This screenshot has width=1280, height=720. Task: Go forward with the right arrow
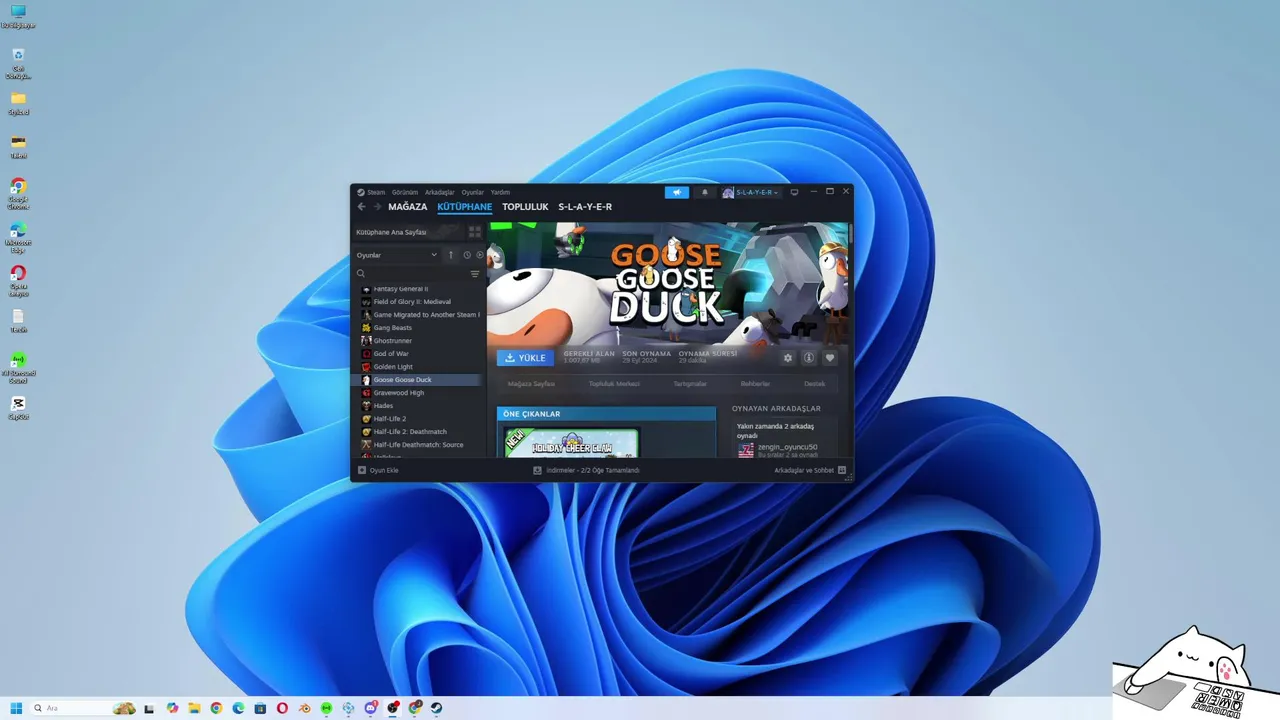[x=377, y=207]
